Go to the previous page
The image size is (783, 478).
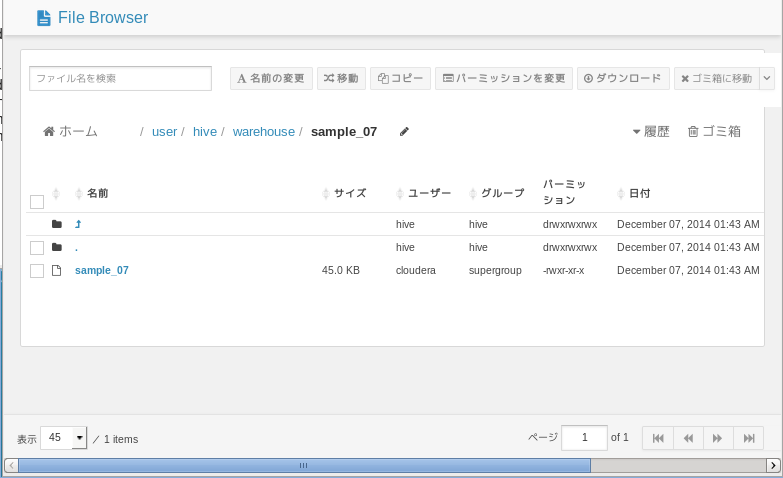pos(688,438)
